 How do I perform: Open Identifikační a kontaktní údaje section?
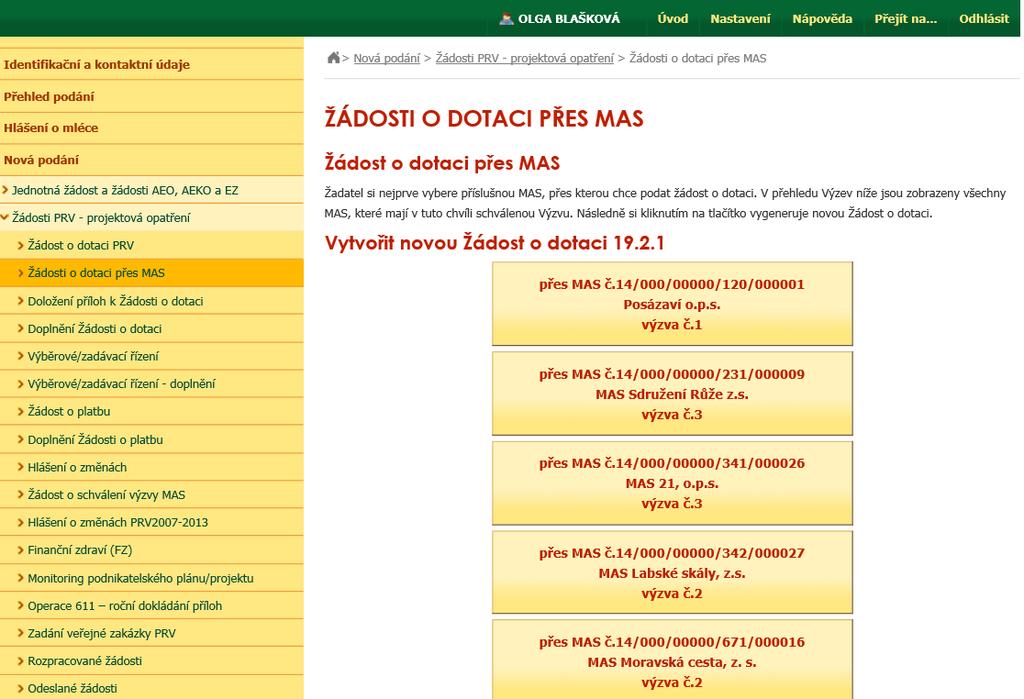152,64
